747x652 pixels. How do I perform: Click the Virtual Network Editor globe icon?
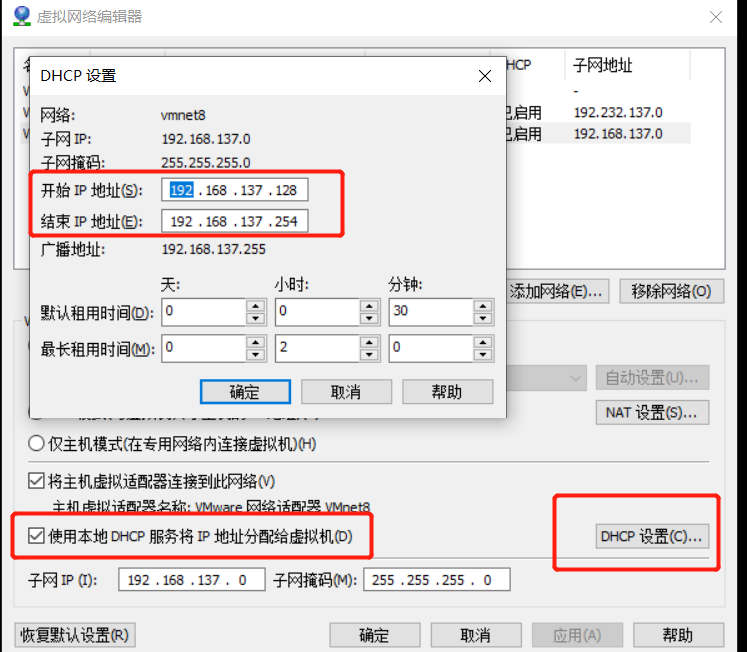(21, 16)
